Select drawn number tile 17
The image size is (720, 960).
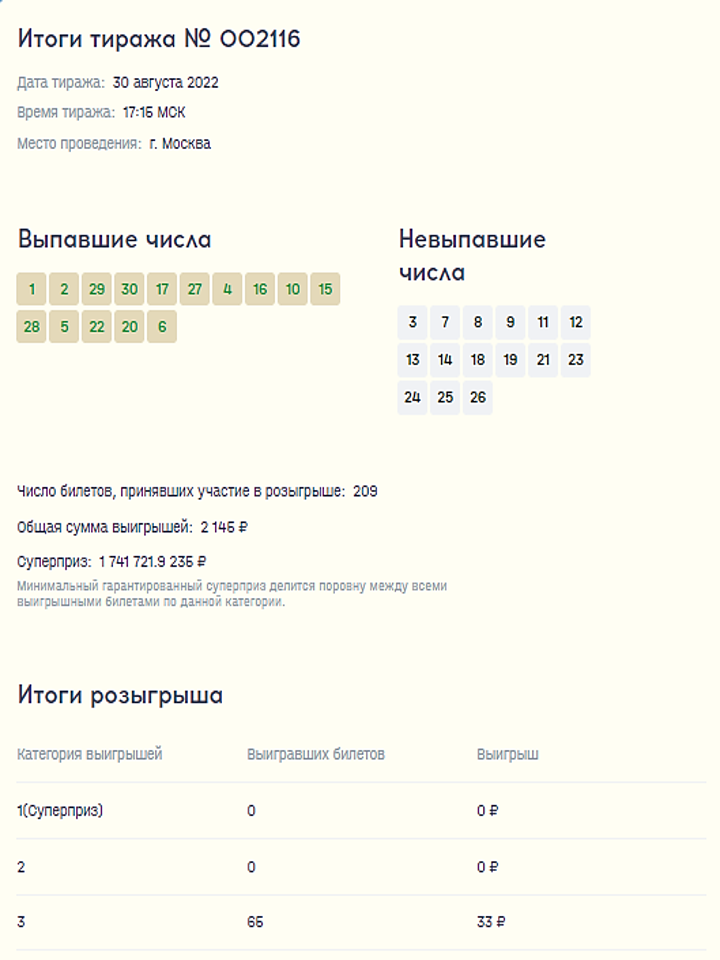click(x=162, y=290)
